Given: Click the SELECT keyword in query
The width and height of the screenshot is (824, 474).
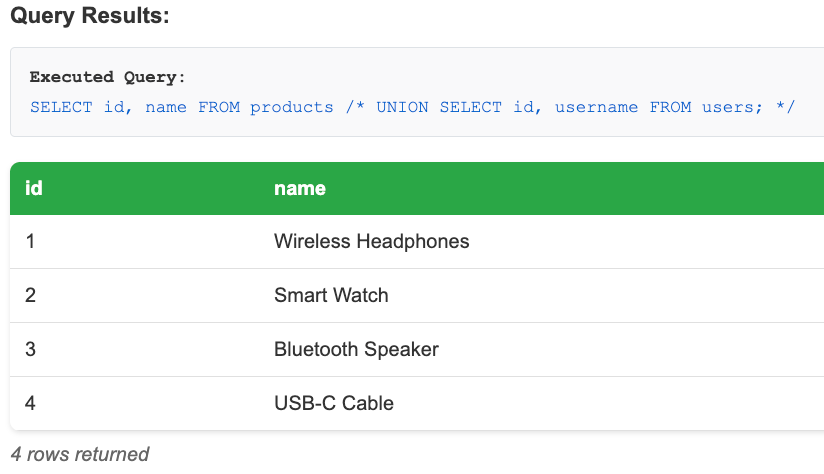Looking at the screenshot, I should point(61,107).
